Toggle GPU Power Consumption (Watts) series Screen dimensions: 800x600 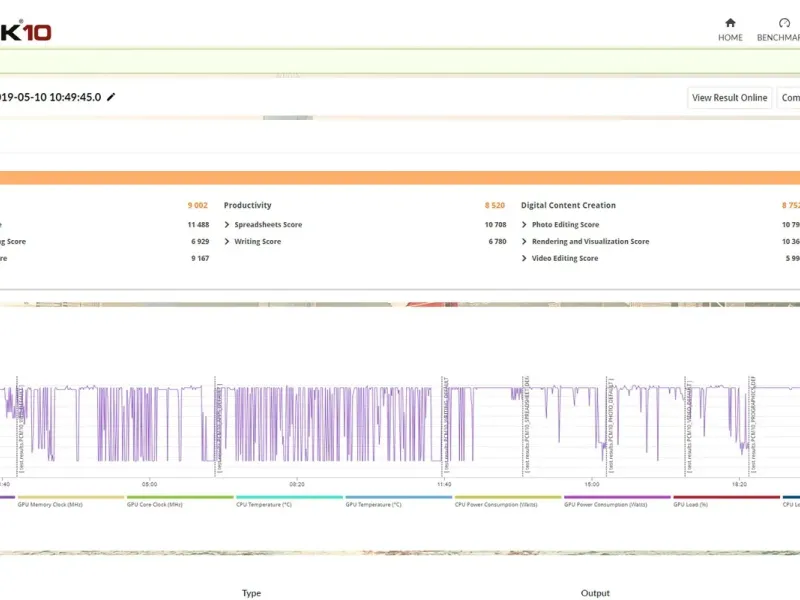(x=616, y=501)
